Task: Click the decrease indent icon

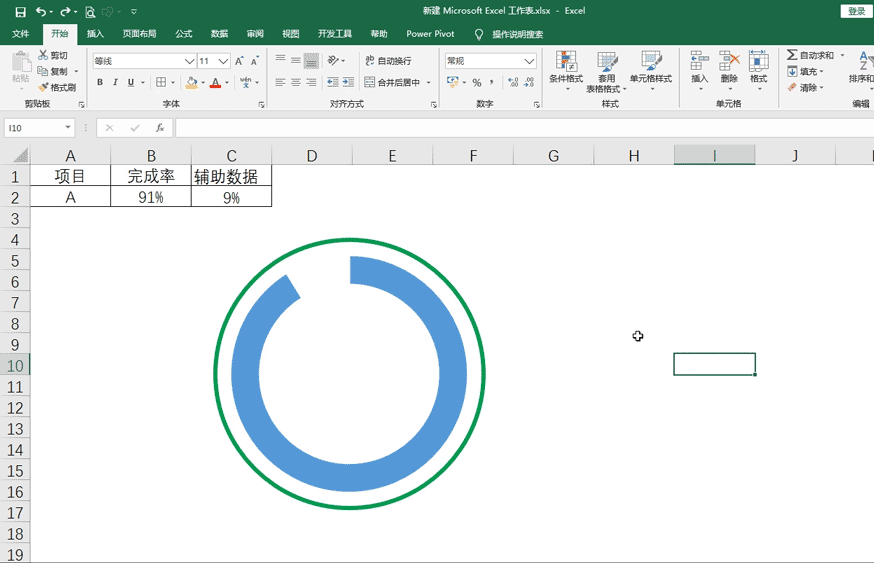Action: 333,82
